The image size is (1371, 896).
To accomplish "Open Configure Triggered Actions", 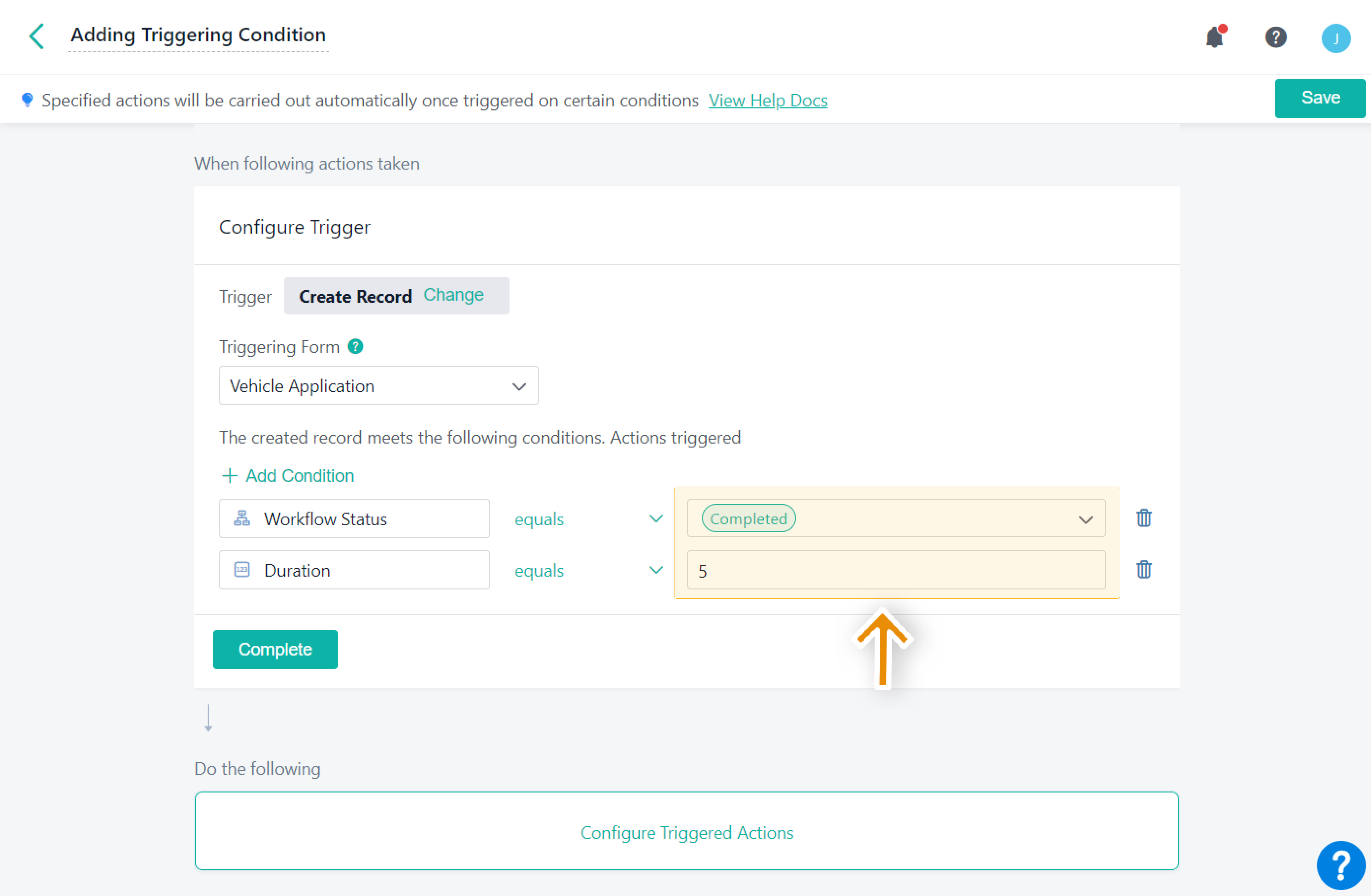I will point(687,831).
